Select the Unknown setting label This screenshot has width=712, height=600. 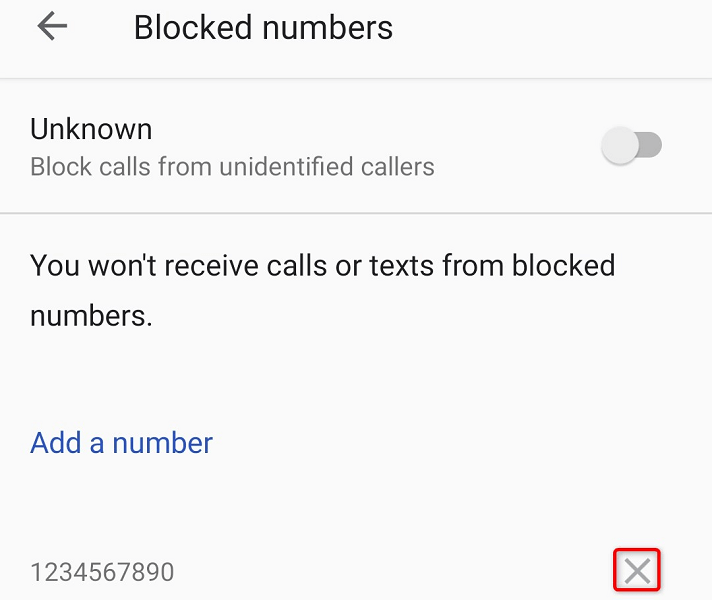[91, 129]
